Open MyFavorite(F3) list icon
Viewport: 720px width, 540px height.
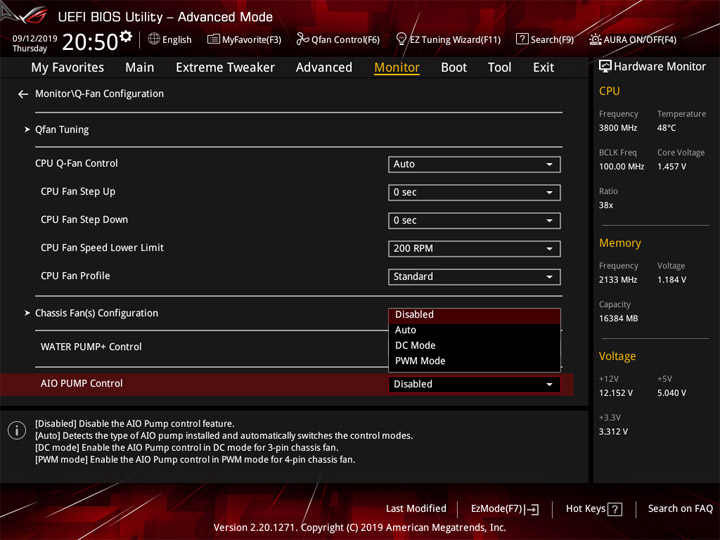pyautogui.click(x=213, y=39)
